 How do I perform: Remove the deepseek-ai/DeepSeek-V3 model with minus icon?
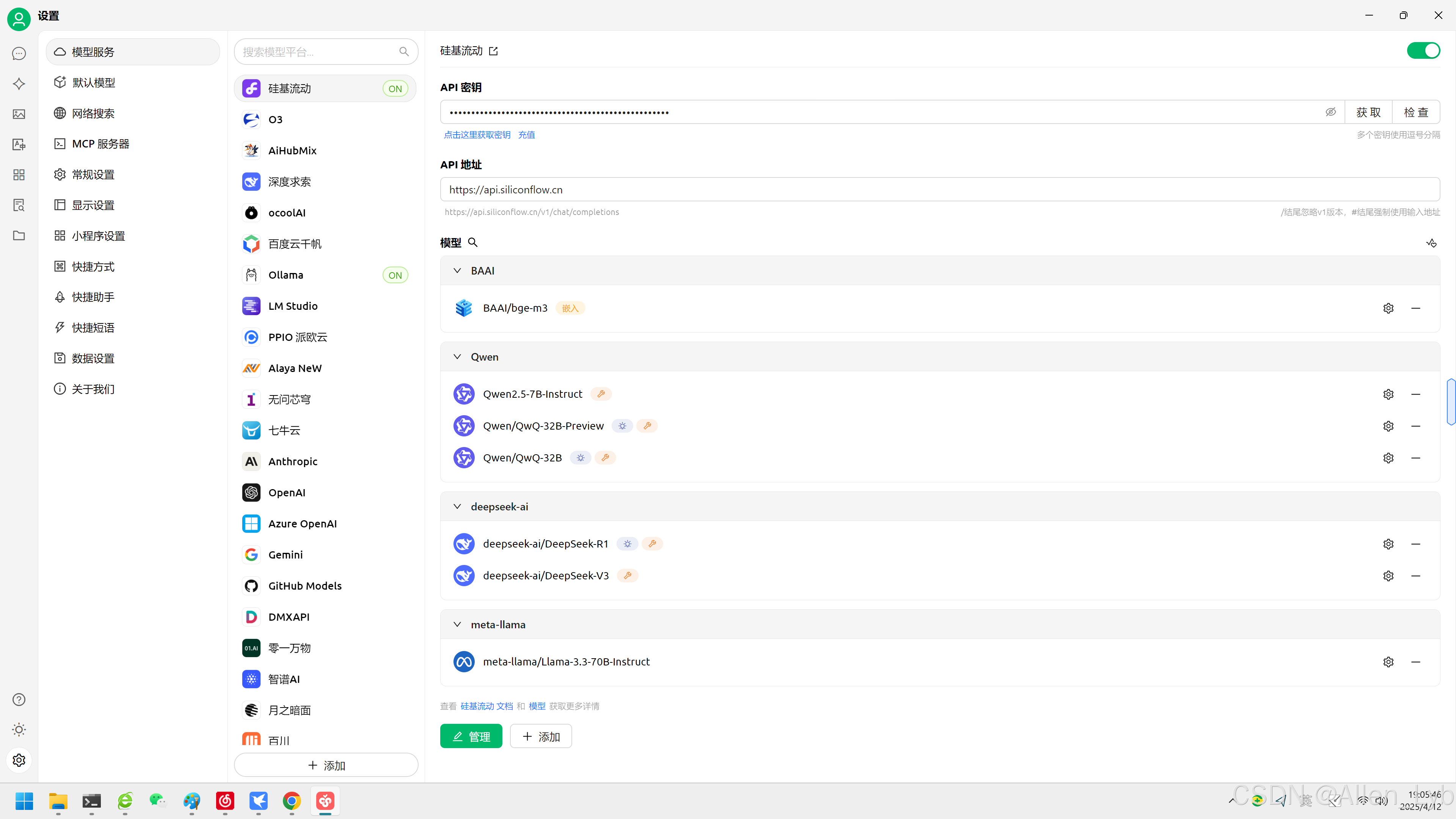[x=1415, y=576]
